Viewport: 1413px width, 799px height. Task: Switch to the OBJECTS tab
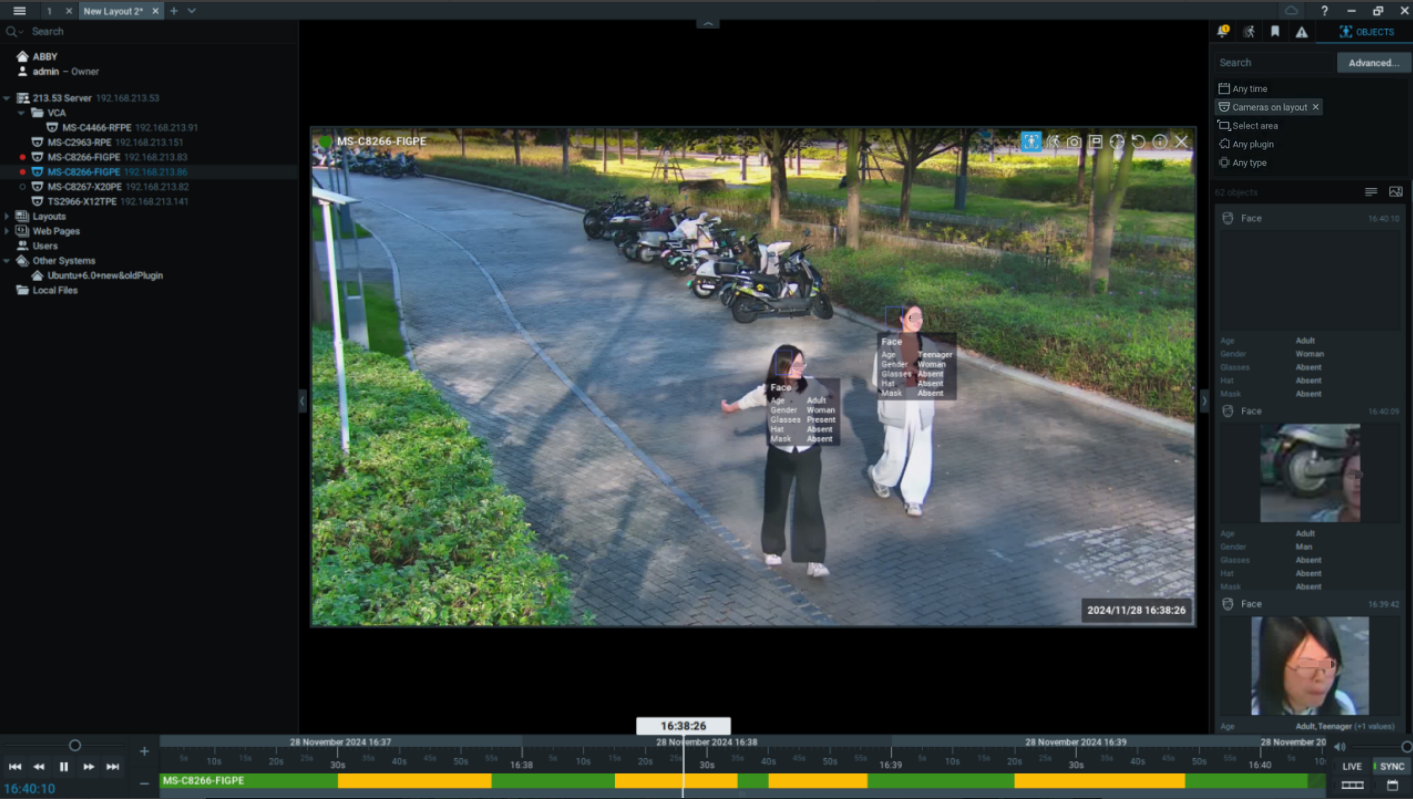coord(1366,32)
